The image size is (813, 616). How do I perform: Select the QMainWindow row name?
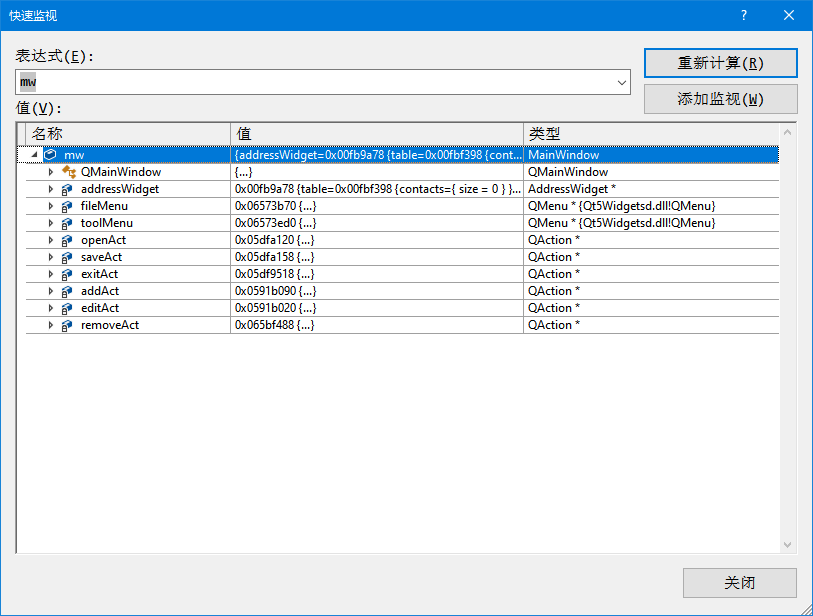(x=121, y=172)
